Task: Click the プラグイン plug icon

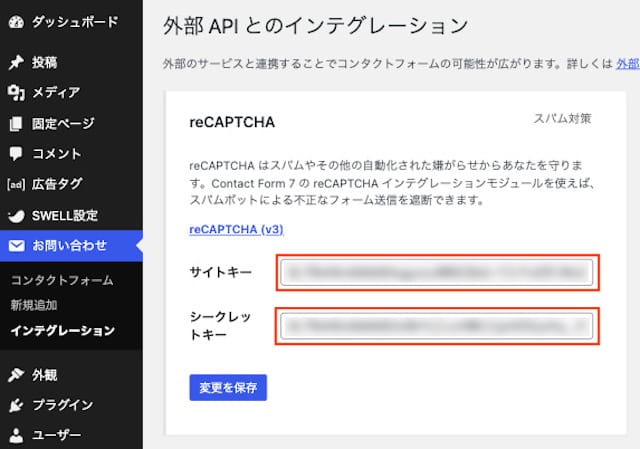Action: pos(16,405)
